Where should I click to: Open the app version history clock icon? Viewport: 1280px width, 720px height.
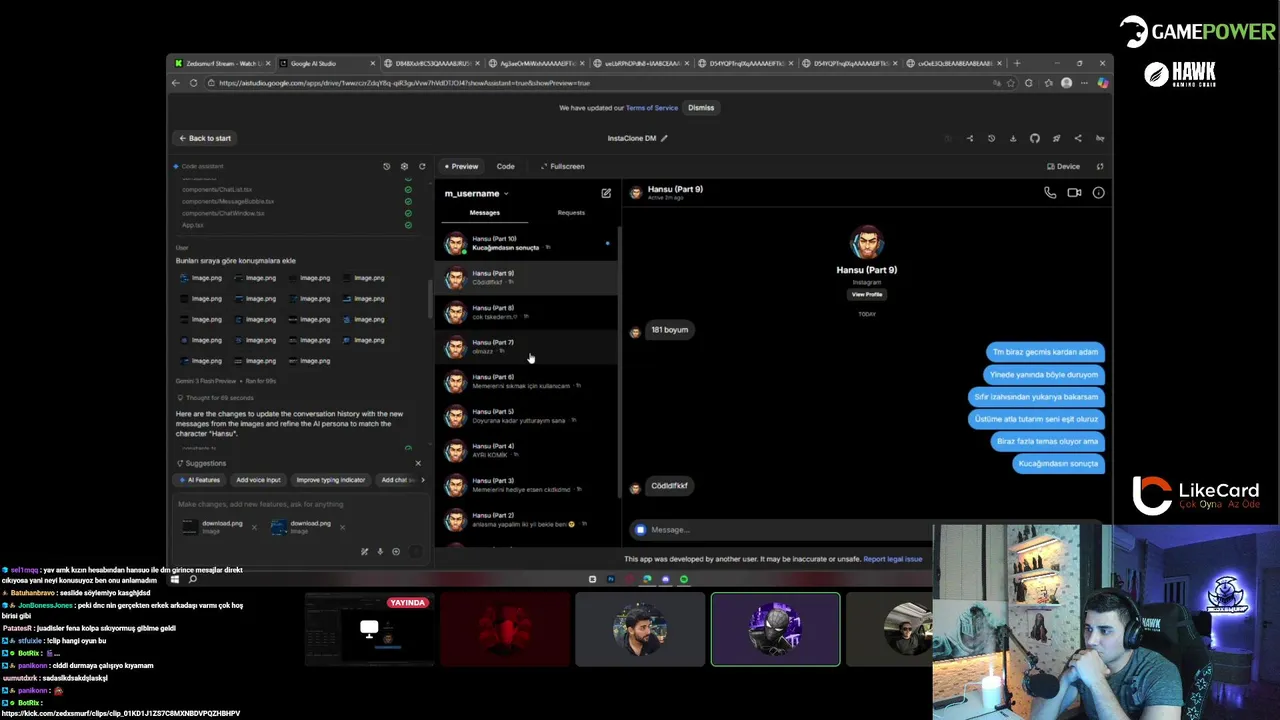[x=991, y=138]
